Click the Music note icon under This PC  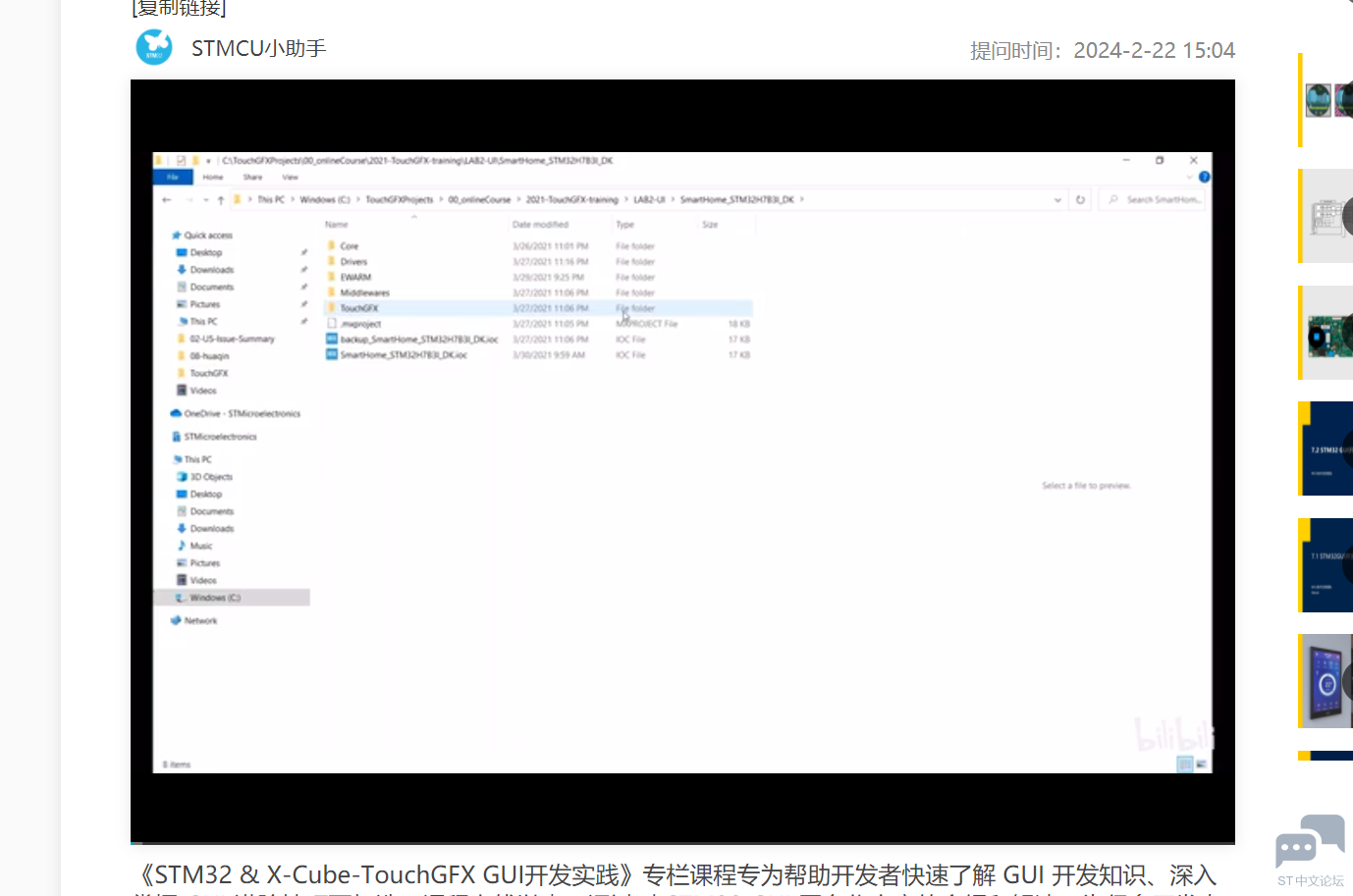[x=182, y=546]
